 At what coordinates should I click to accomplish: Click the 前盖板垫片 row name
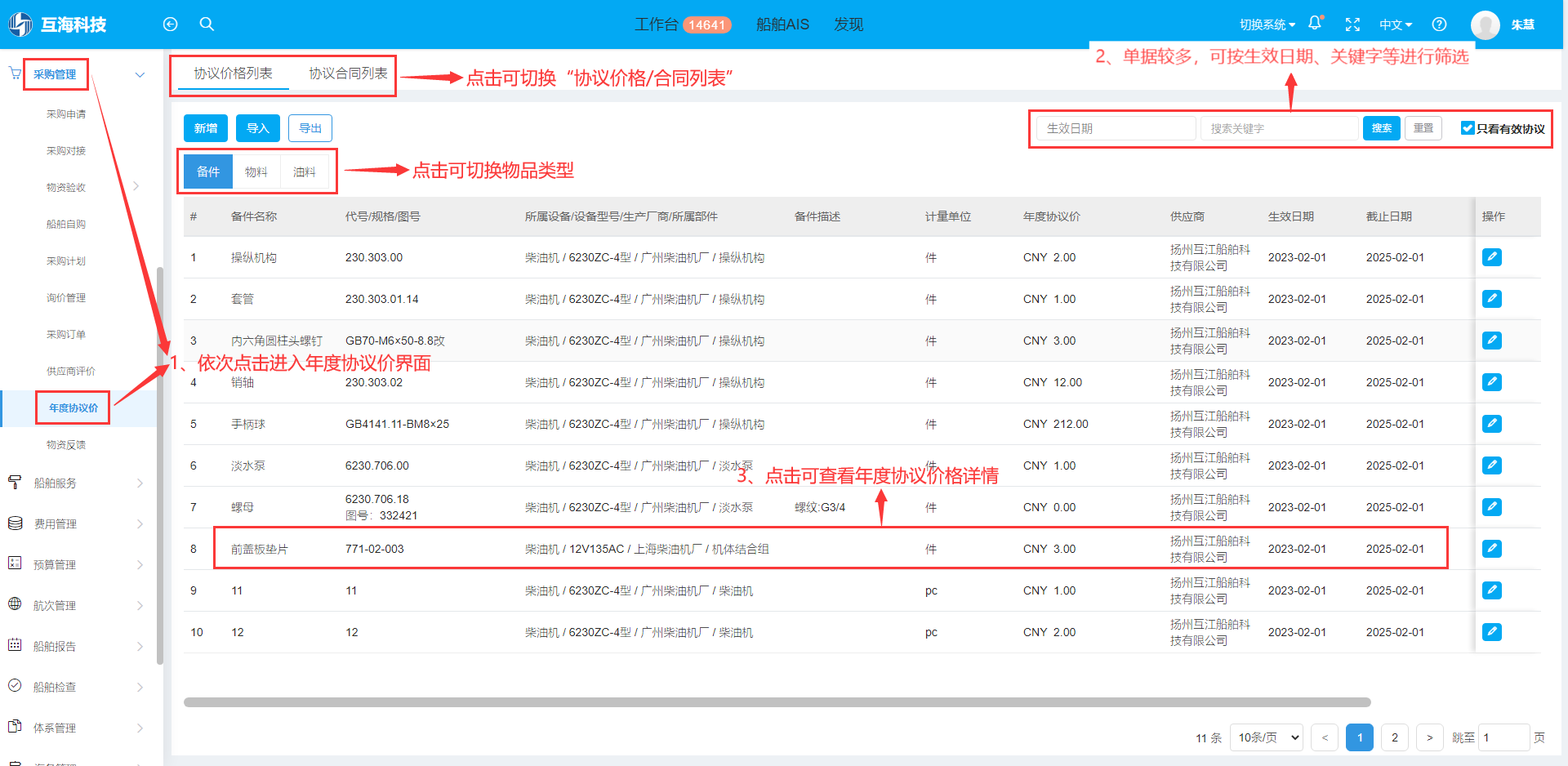[260, 549]
